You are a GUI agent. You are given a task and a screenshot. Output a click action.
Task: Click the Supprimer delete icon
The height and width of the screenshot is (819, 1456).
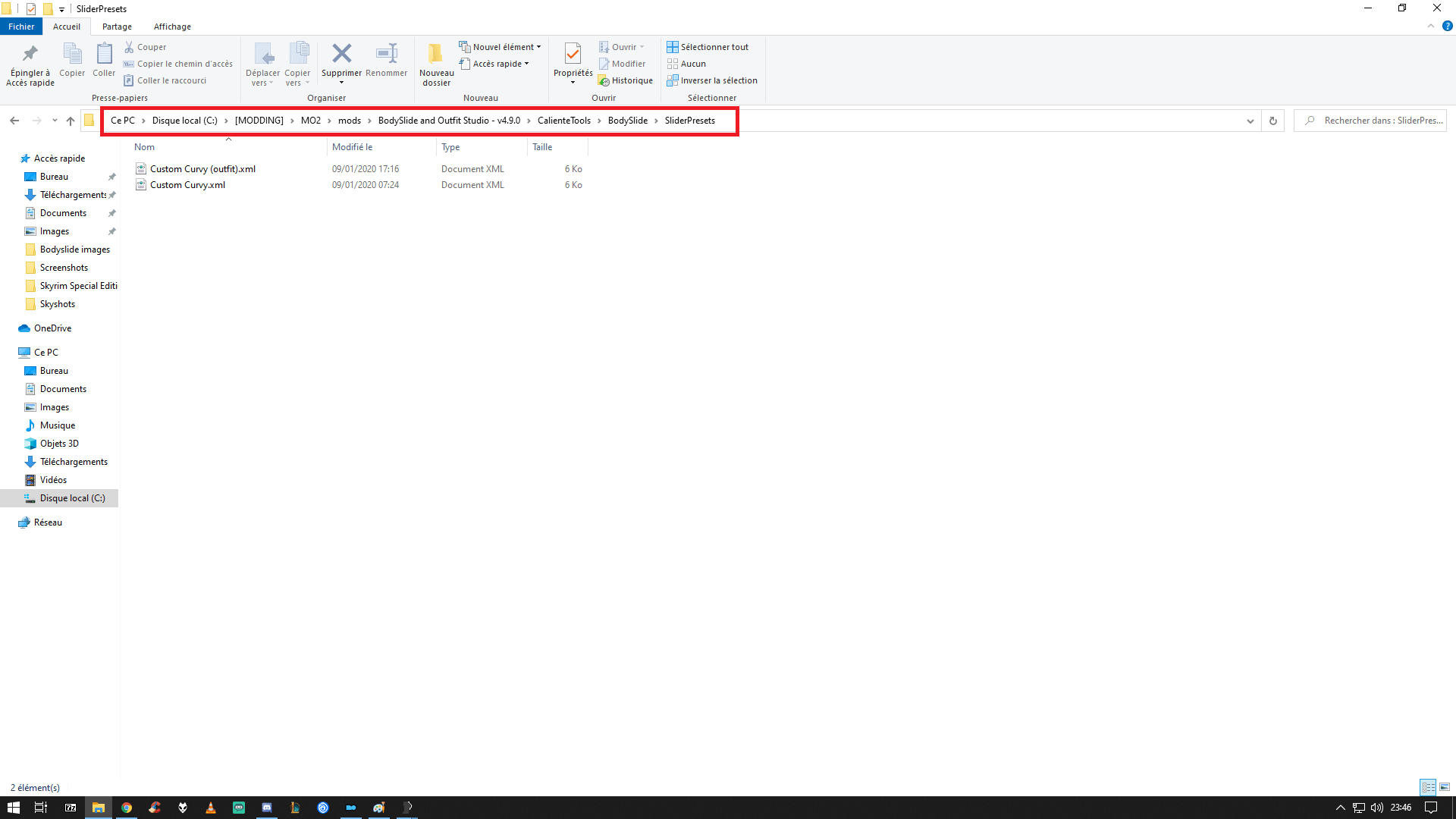click(342, 54)
